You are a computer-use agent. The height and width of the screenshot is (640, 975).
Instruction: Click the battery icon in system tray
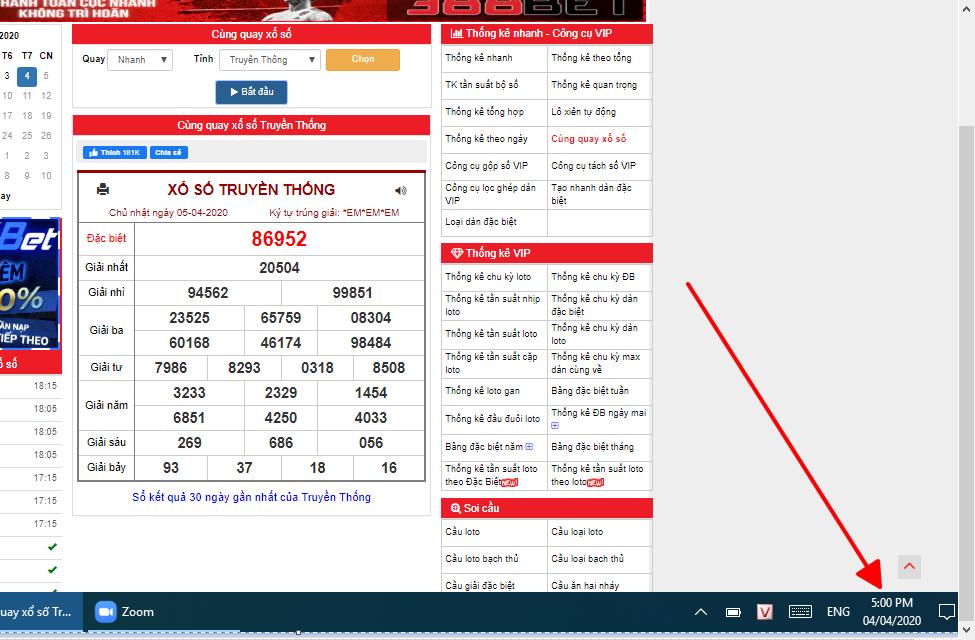point(733,612)
